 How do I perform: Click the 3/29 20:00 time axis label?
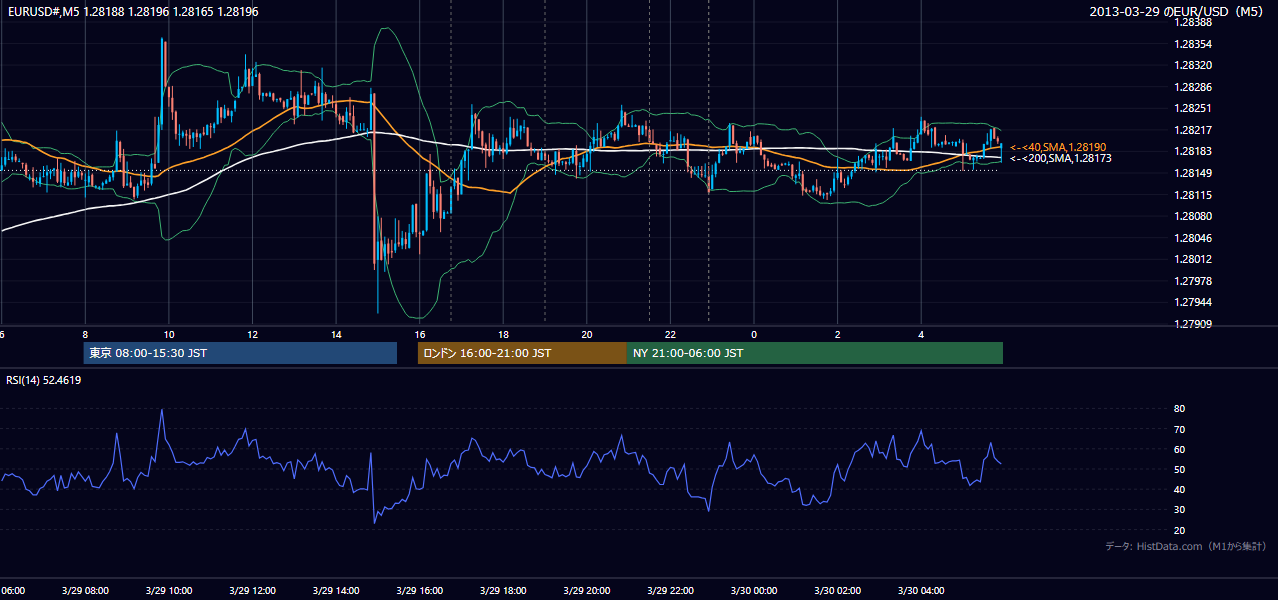coord(587,591)
